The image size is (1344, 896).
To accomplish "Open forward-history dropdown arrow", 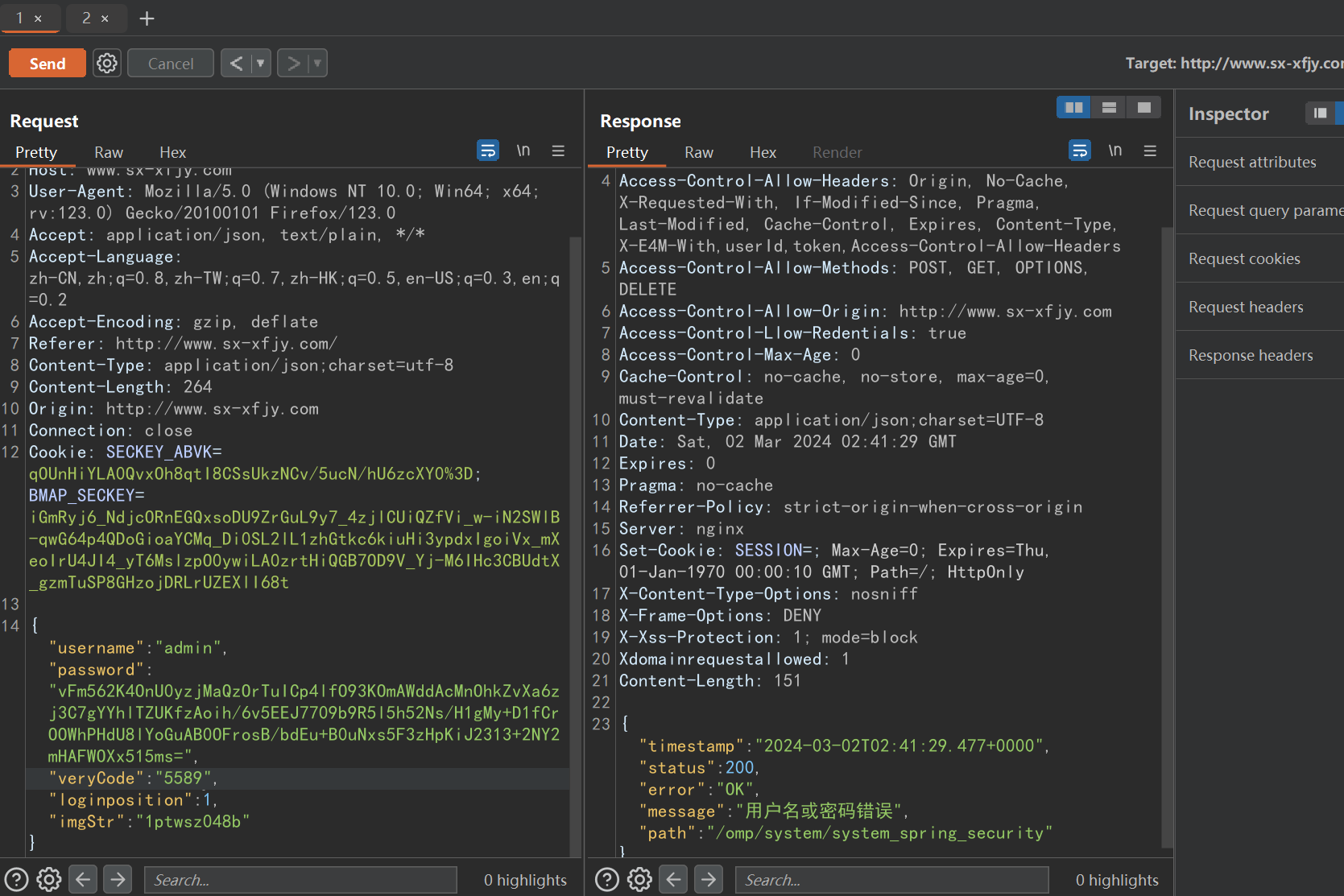I will tap(318, 63).
